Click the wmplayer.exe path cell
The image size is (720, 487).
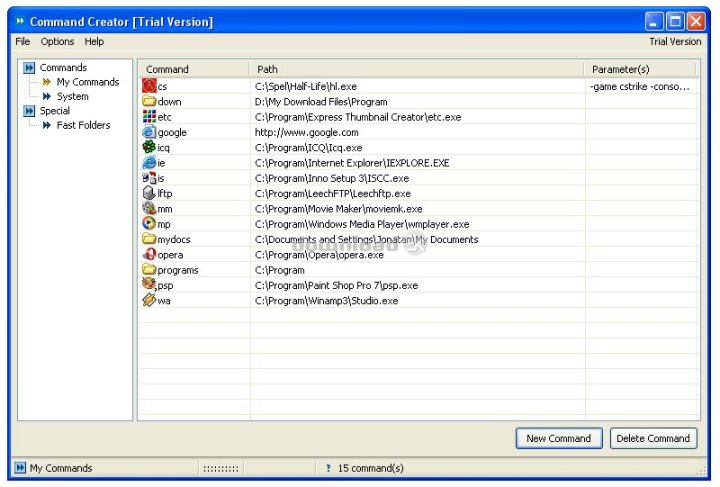point(362,224)
